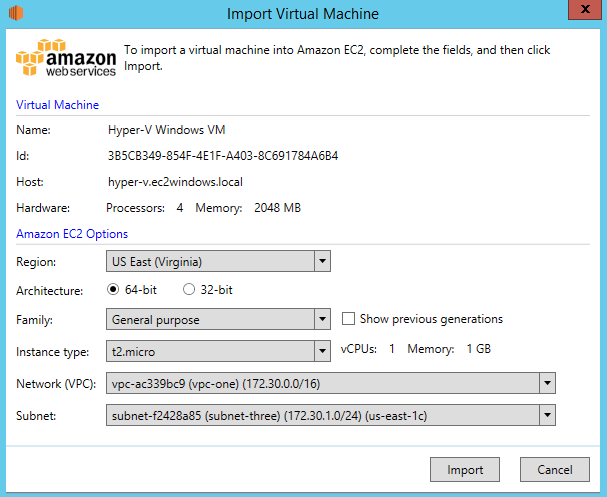
Task: Select the 32-bit architecture option
Action: pos(189,290)
